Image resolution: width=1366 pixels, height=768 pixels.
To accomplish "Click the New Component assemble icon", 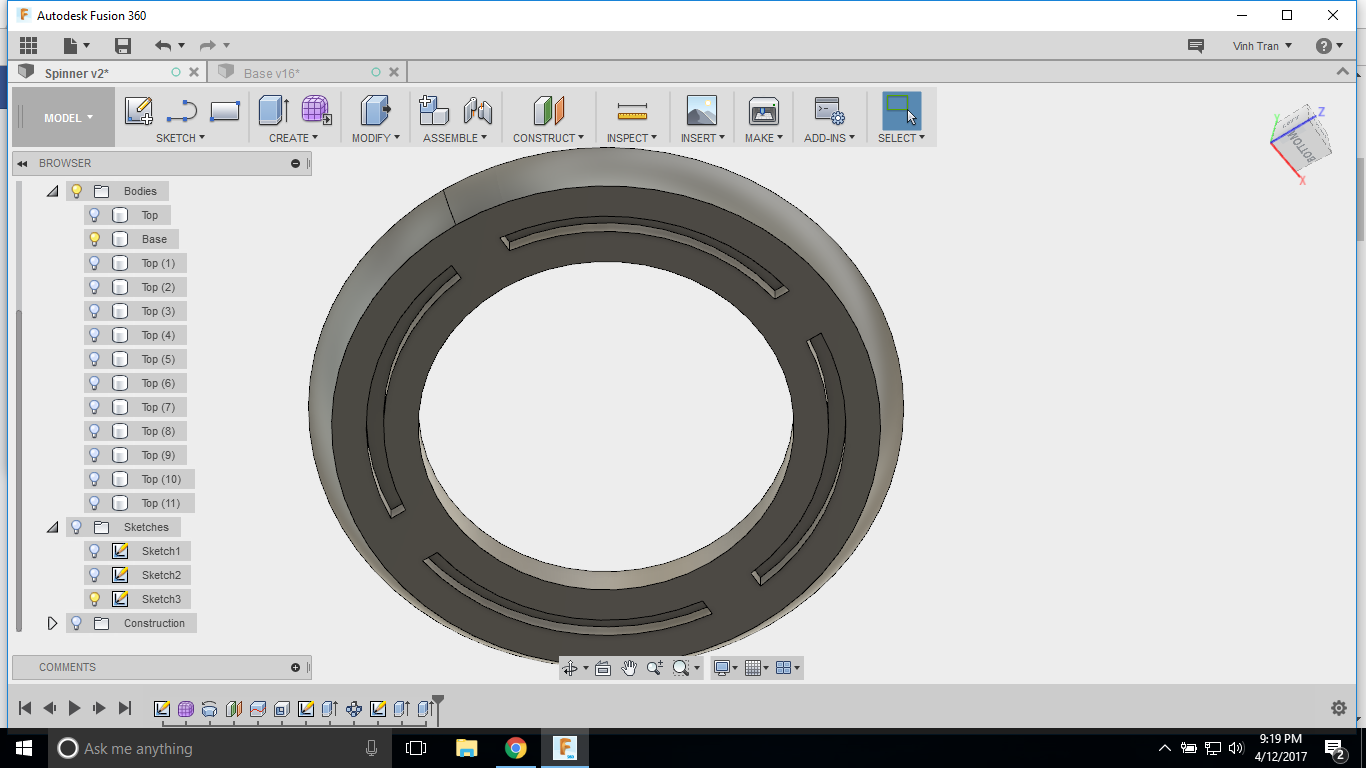I will click(434, 111).
